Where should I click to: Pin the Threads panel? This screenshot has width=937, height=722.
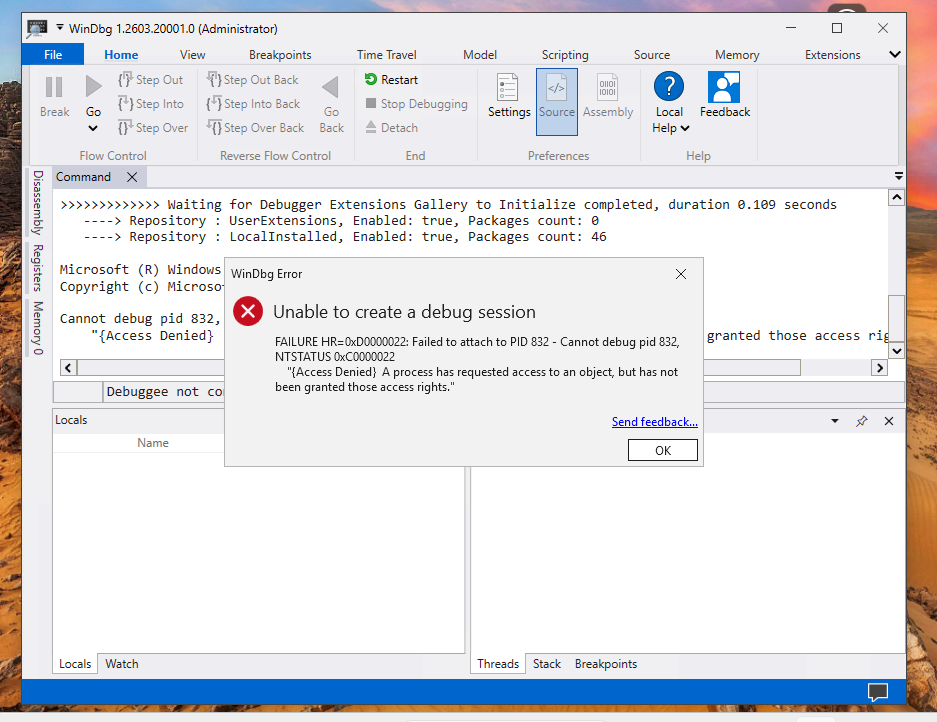(861, 421)
